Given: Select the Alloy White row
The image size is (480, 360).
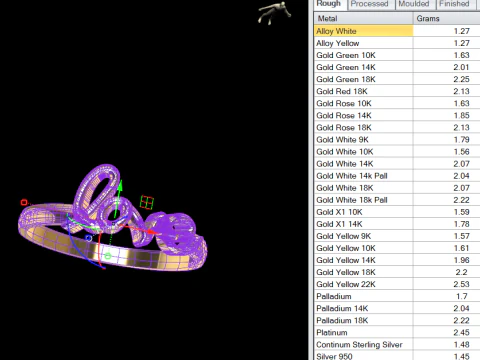Looking at the screenshot, I should tap(397, 31).
